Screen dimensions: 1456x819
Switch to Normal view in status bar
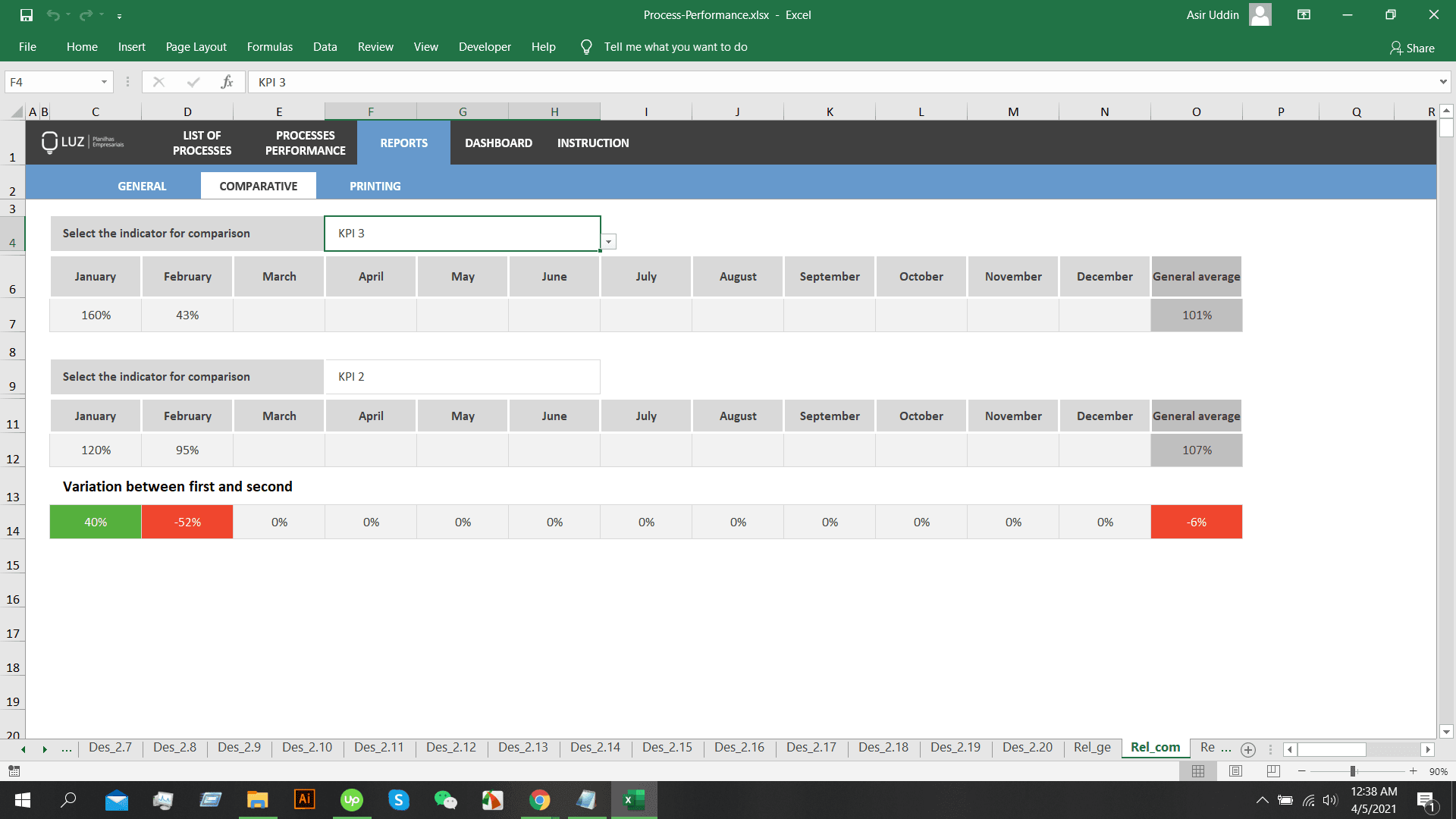point(1199,771)
